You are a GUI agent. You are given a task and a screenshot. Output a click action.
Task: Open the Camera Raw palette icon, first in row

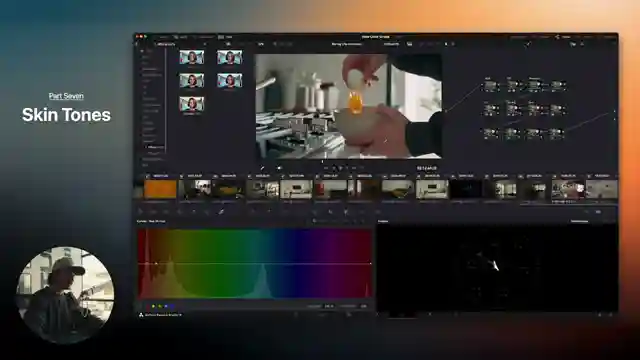coord(140,211)
